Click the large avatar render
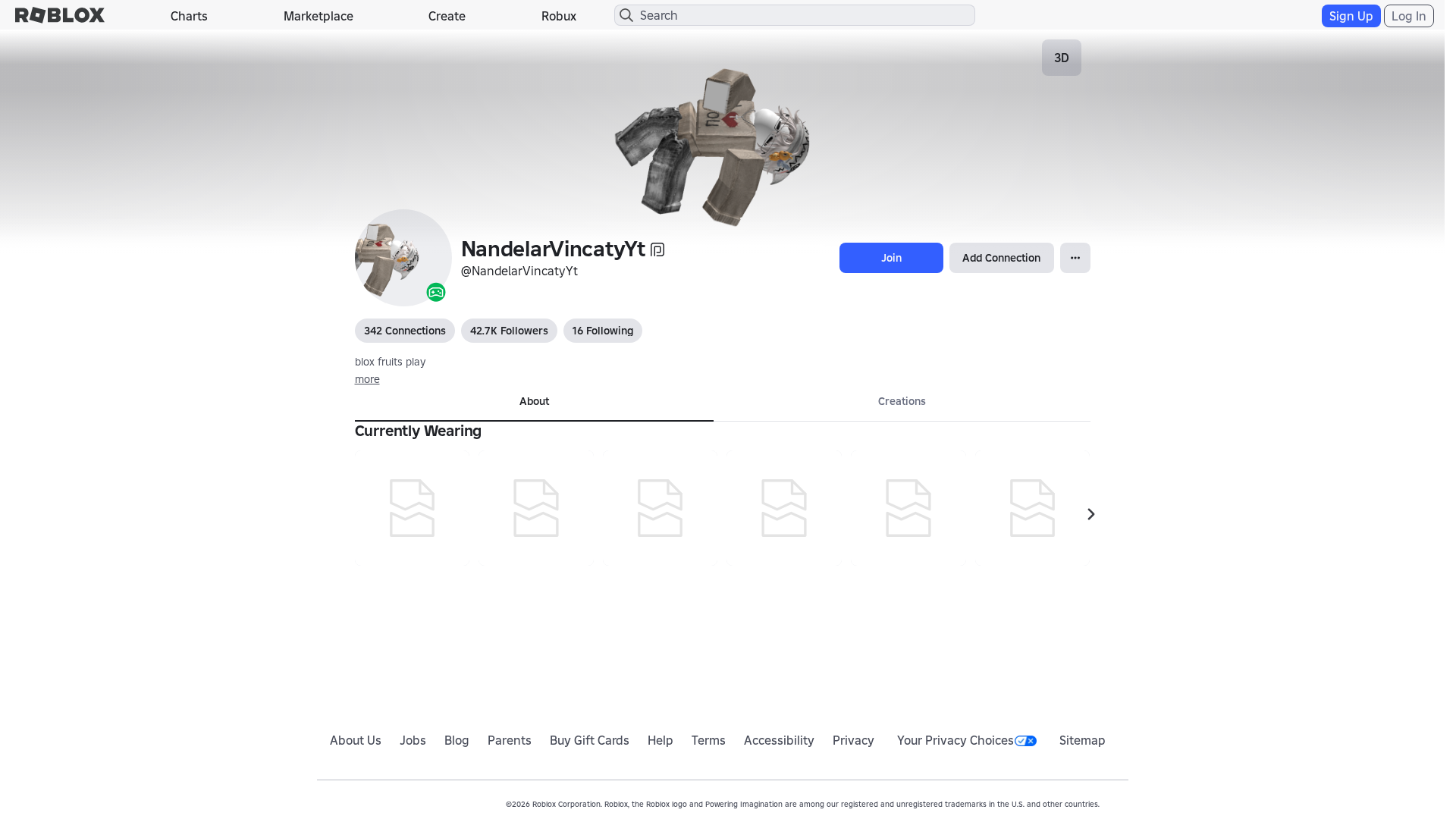The height and width of the screenshot is (819, 1456). (x=711, y=146)
